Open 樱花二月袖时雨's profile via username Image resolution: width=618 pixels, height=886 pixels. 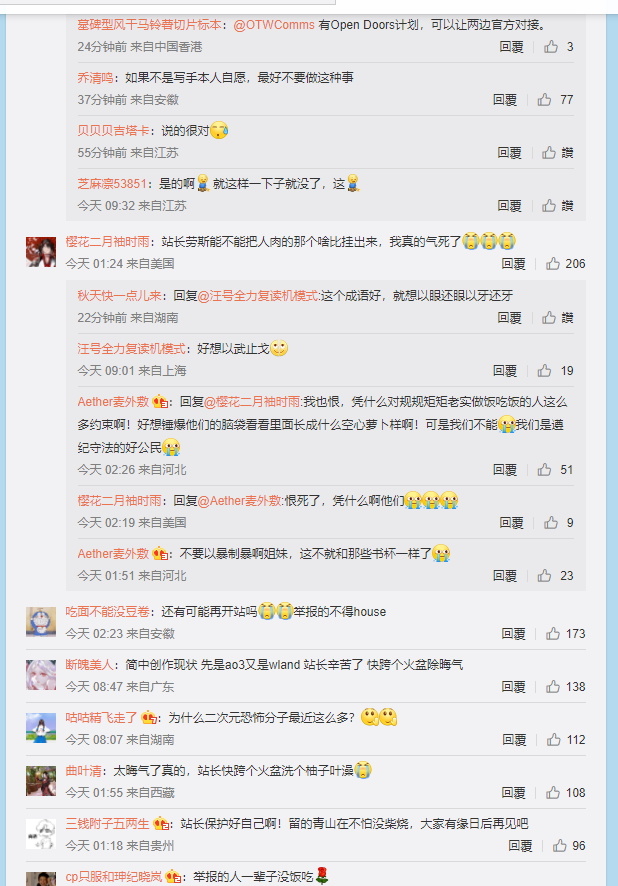tap(107, 242)
